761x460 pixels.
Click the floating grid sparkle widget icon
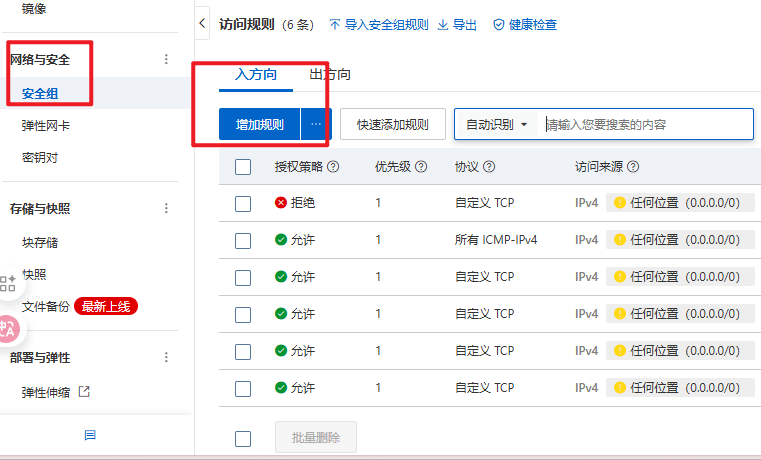click(x=8, y=283)
